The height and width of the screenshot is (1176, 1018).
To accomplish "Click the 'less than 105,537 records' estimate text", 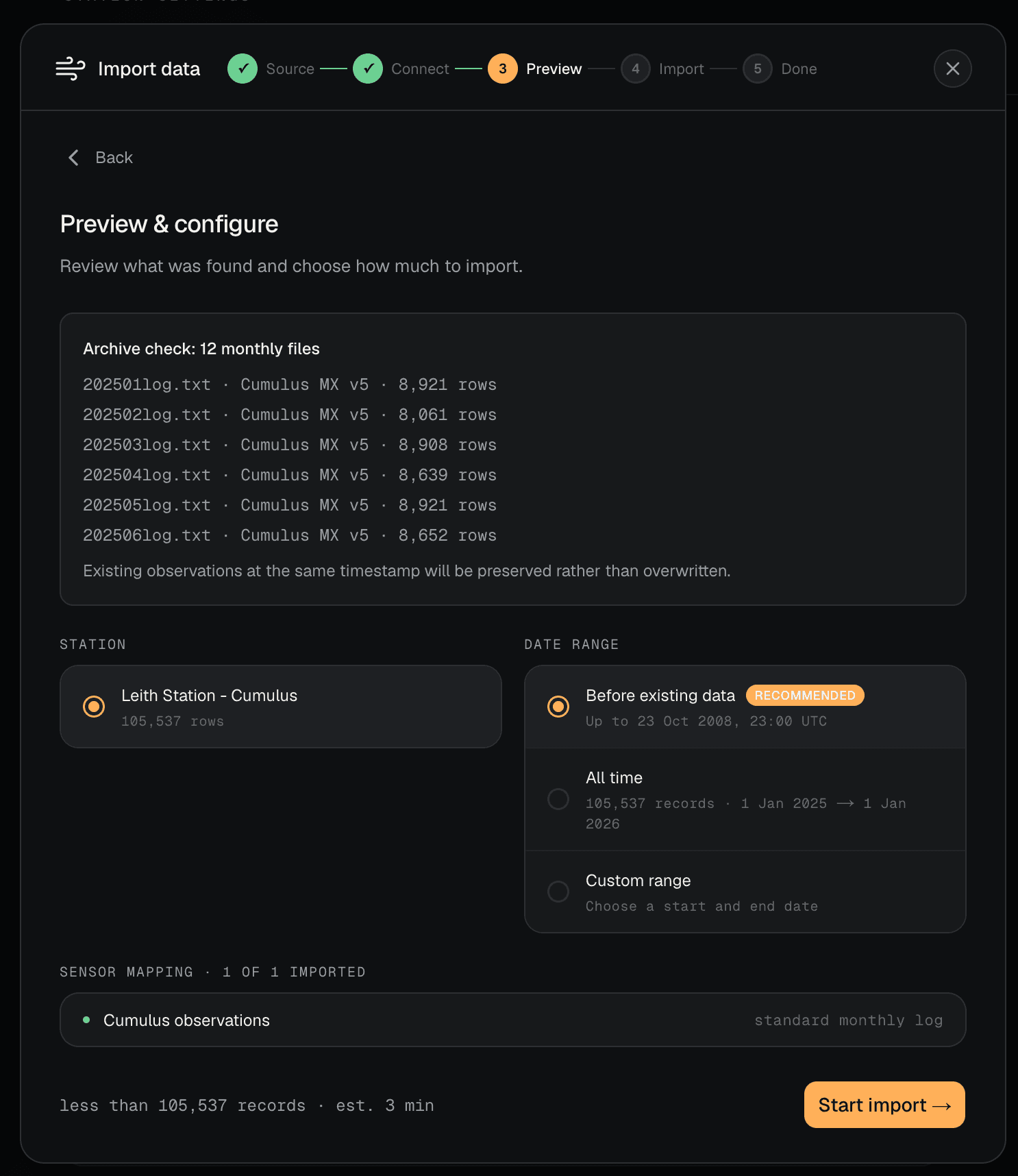I will pos(182,1105).
